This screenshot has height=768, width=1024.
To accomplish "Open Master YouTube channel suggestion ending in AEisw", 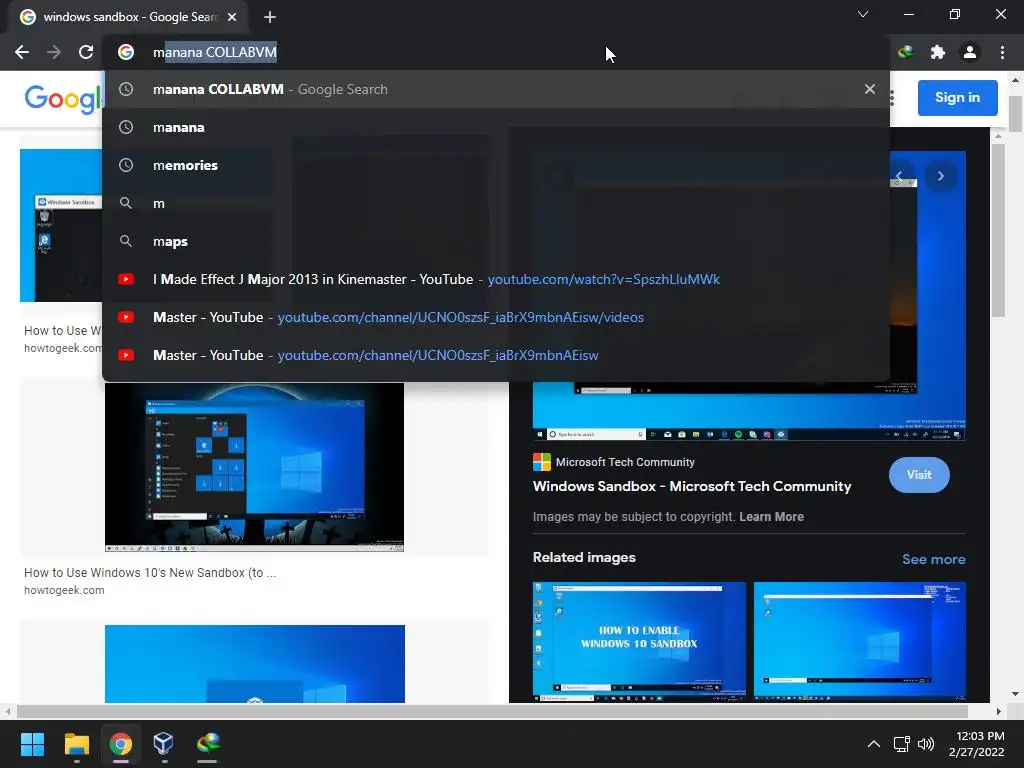I will (496, 355).
